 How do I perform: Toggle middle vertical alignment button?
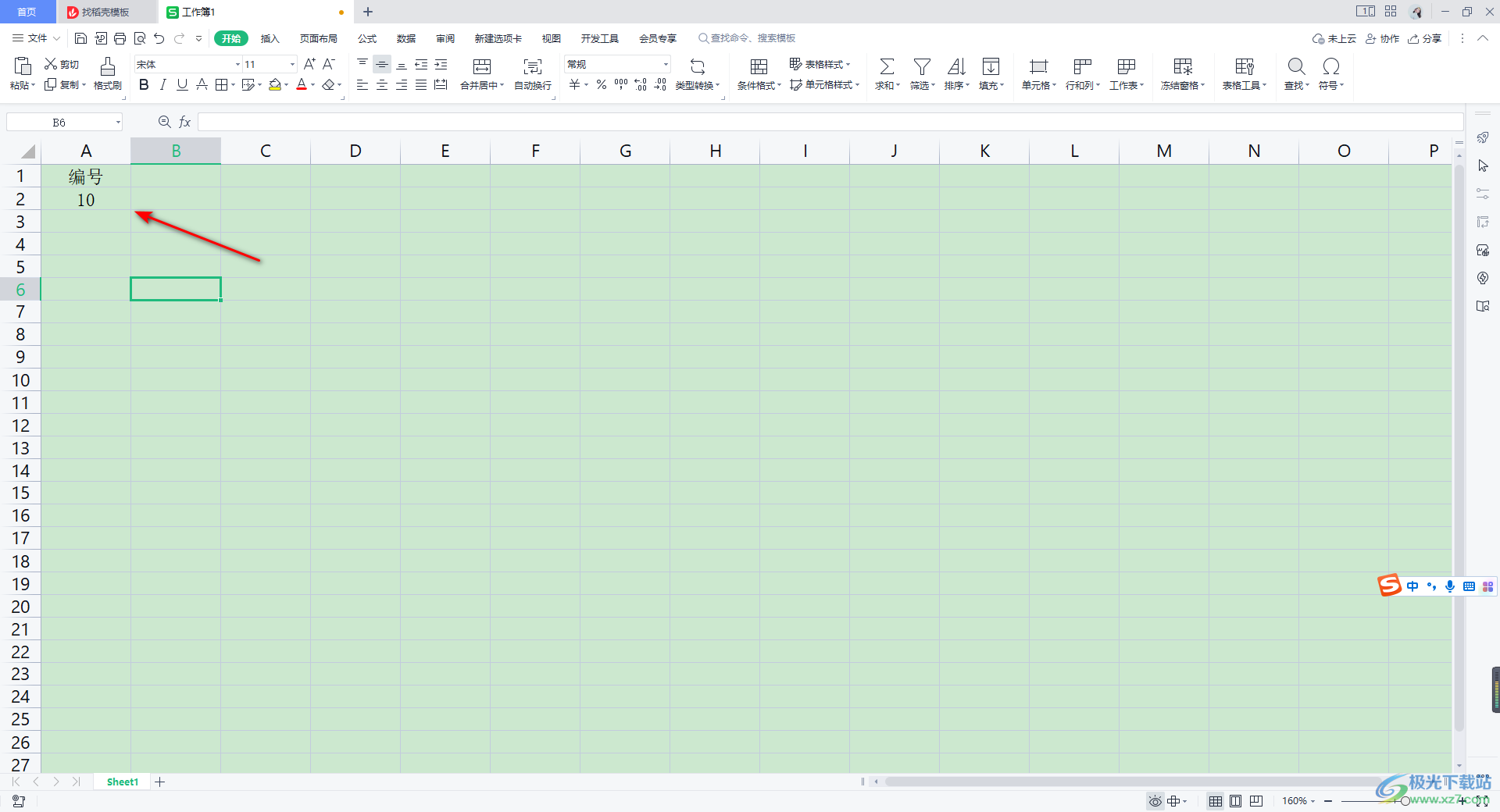click(x=382, y=64)
